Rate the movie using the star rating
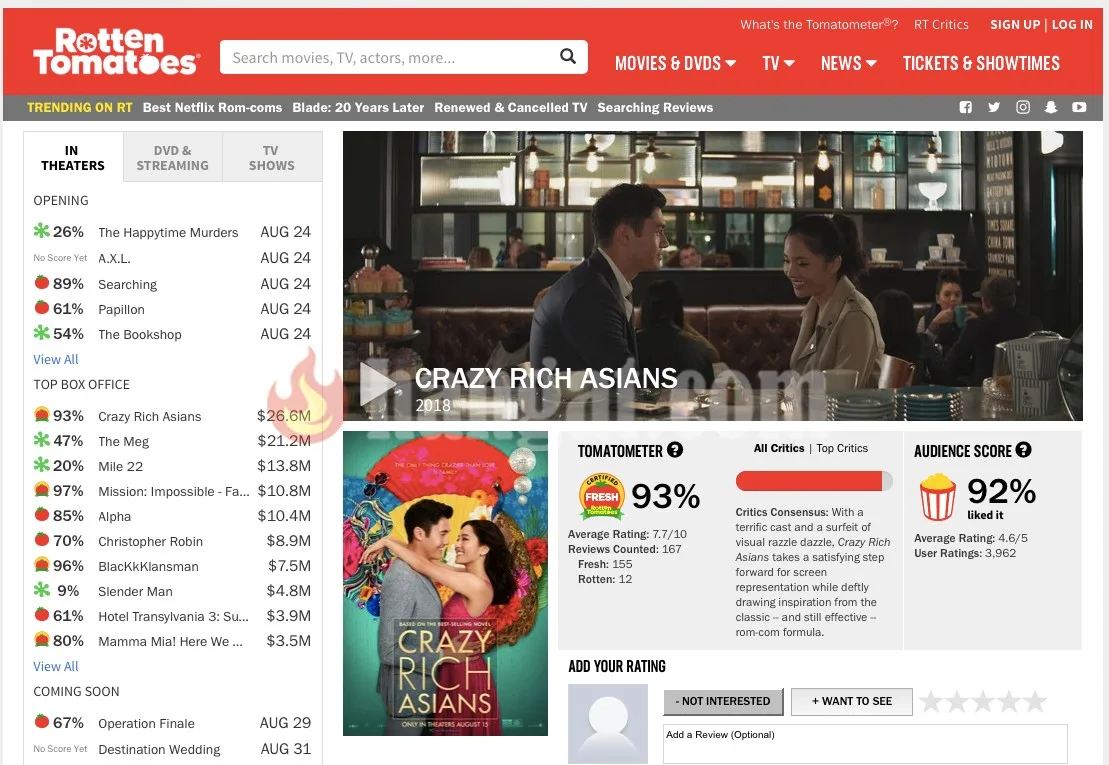 pyautogui.click(x=982, y=701)
